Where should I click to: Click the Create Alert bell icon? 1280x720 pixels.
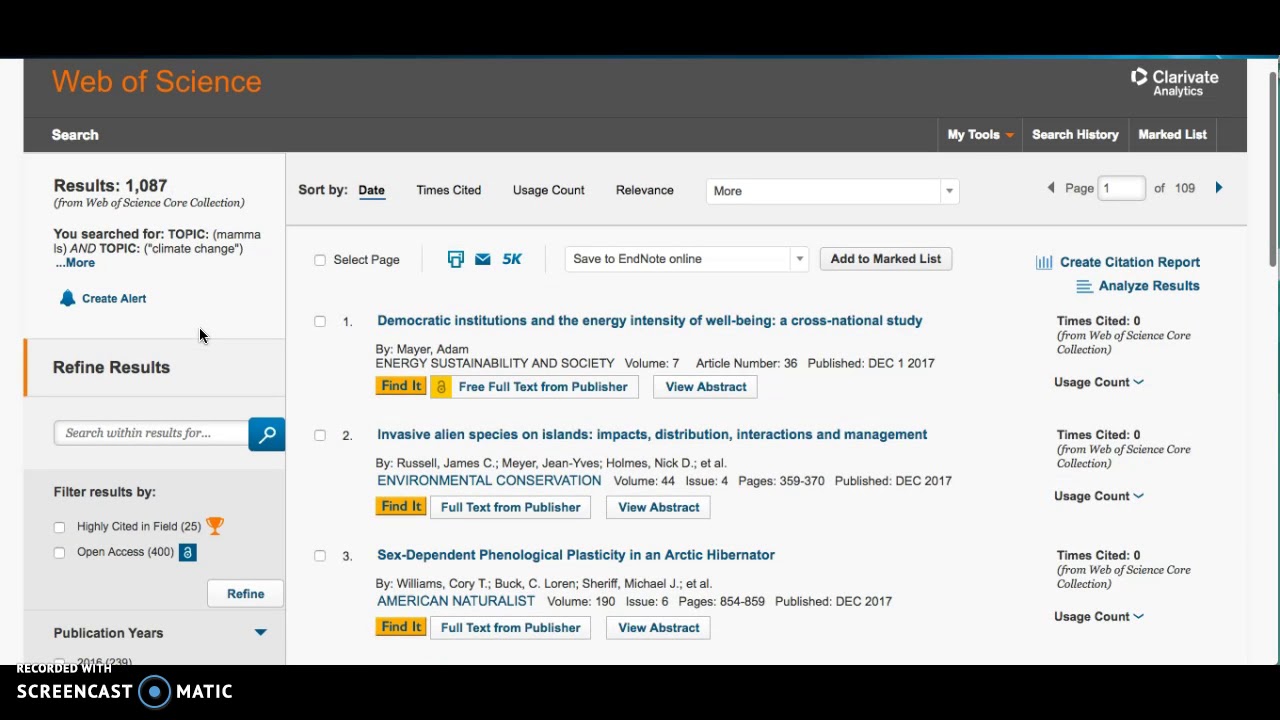click(x=67, y=298)
